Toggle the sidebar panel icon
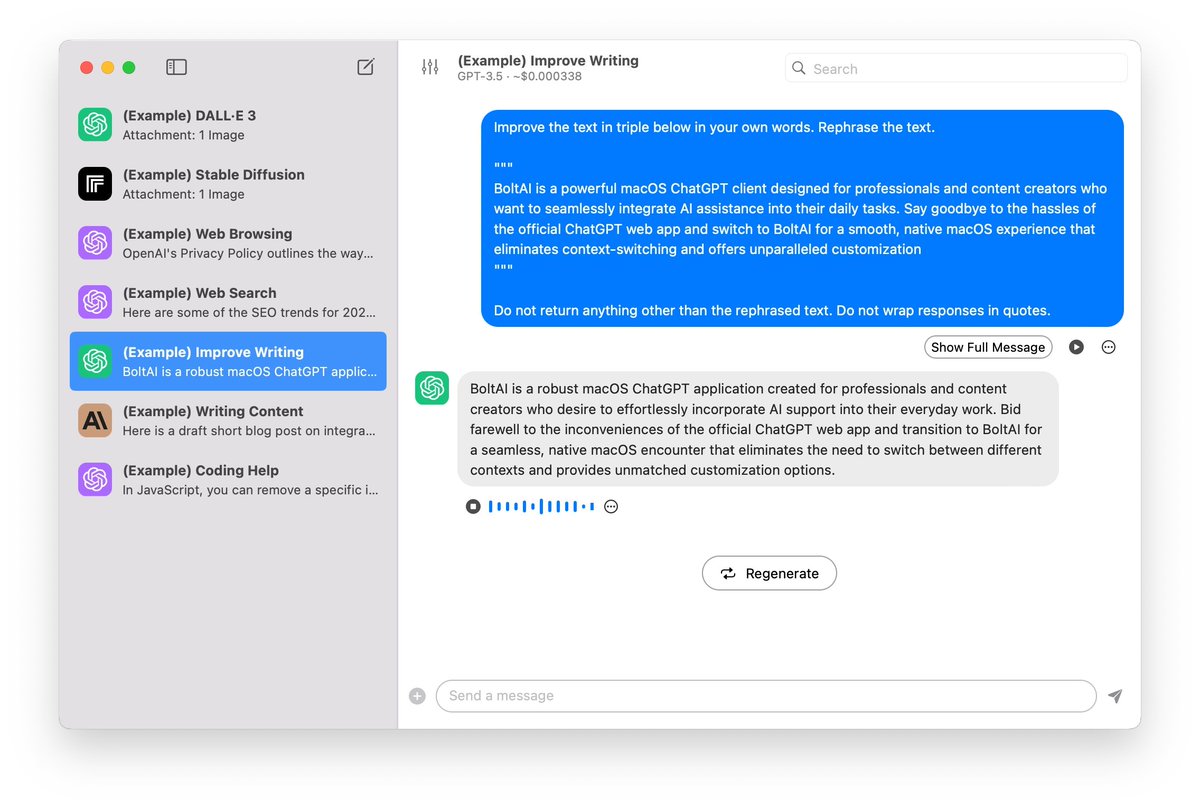Image resolution: width=1200 pixels, height=807 pixels. click(176, 67)
